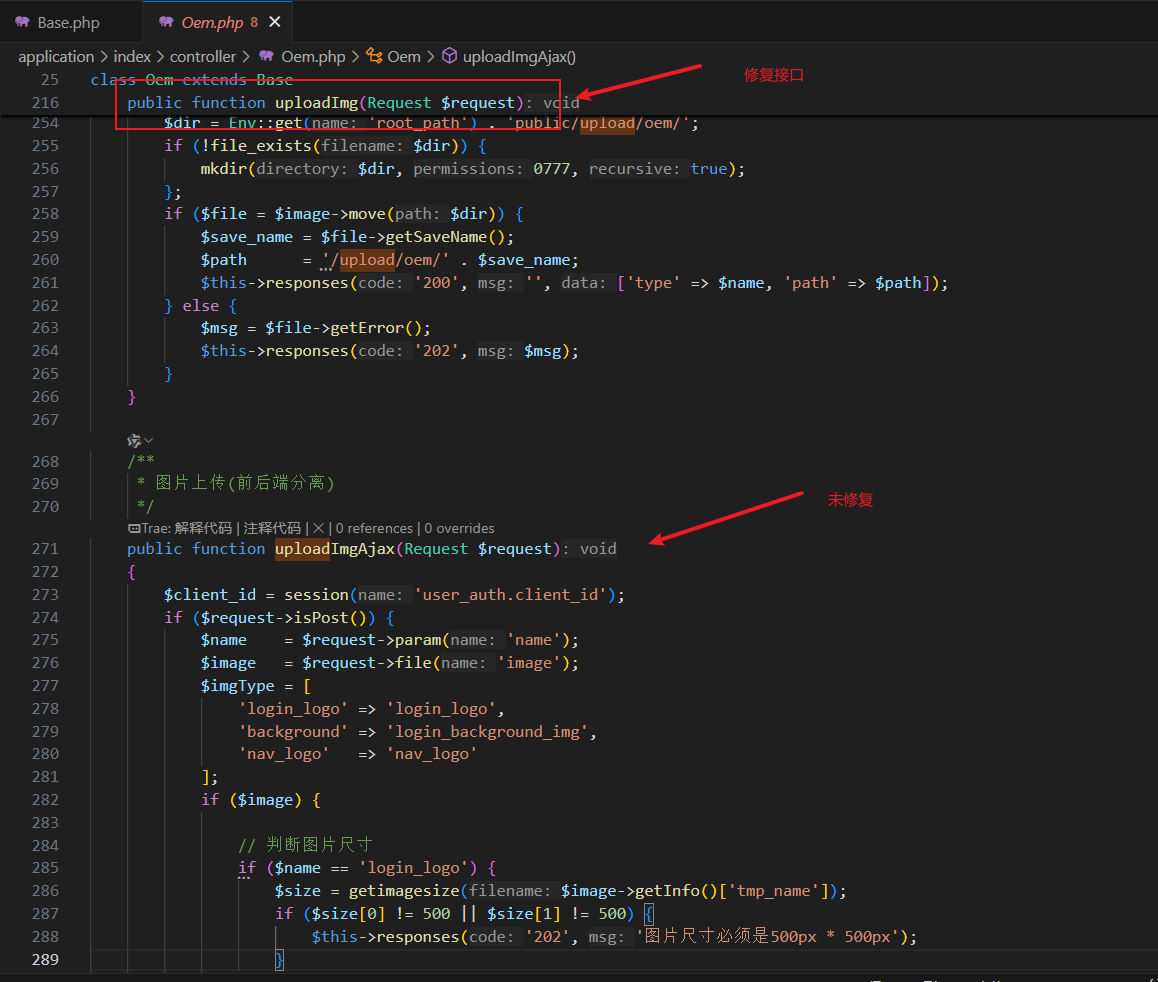This screenshot has width=1158, height=982.
Task: Show 0 references for uploadImgAjax
Action: pos(374,528)
